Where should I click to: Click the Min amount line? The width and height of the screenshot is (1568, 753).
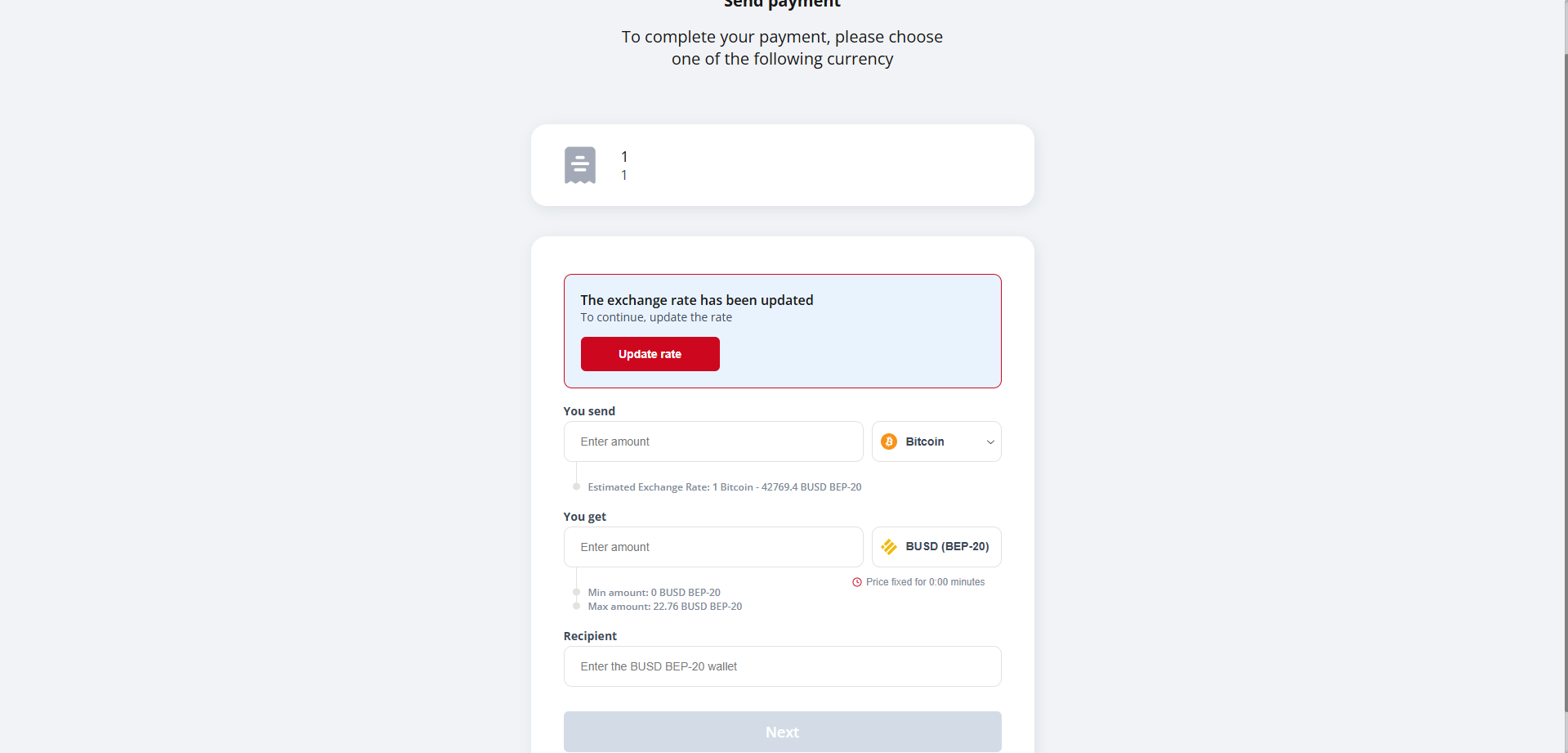tap(654, 593)
